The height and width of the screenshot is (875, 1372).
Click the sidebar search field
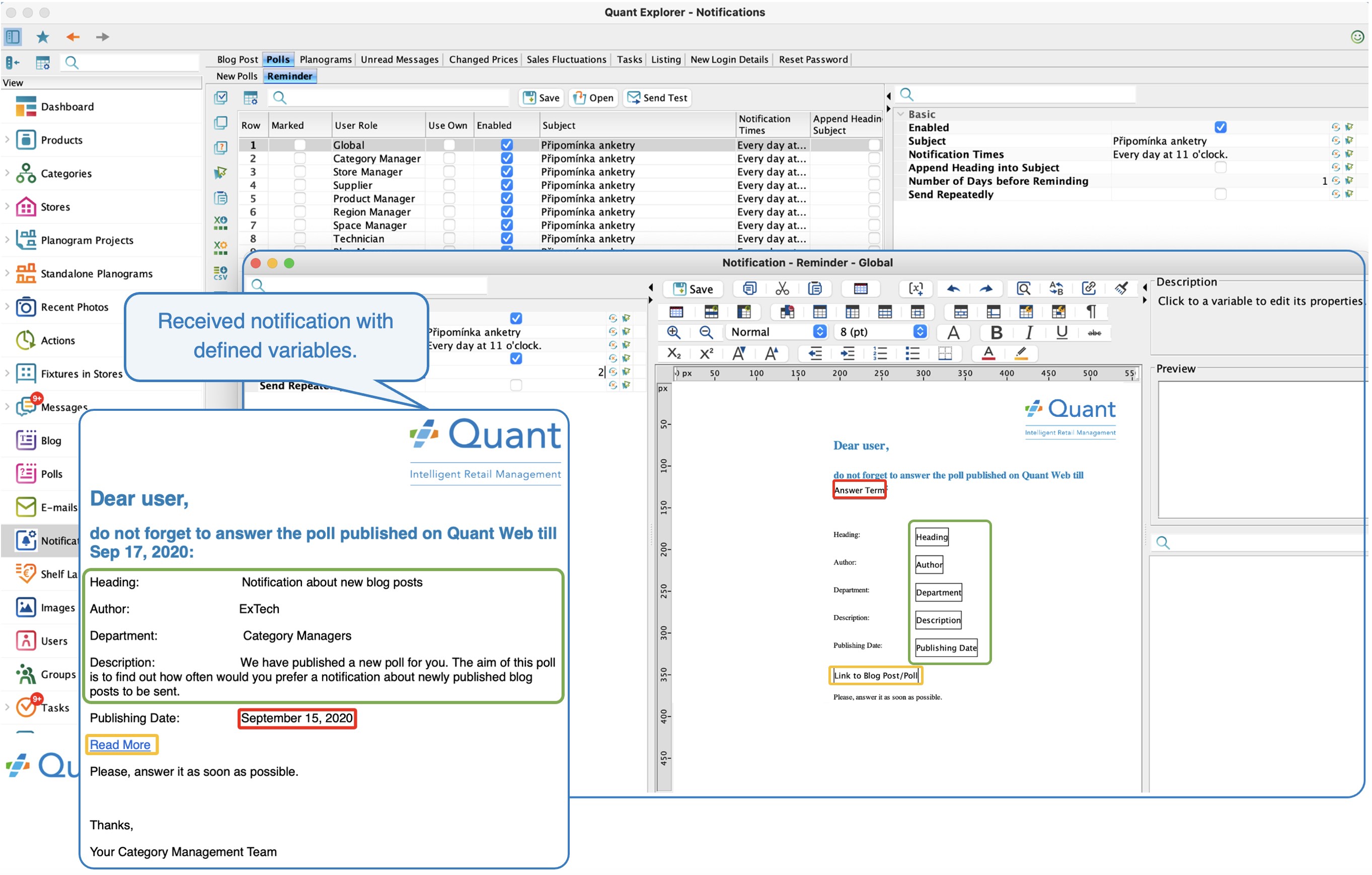point(131,63)
